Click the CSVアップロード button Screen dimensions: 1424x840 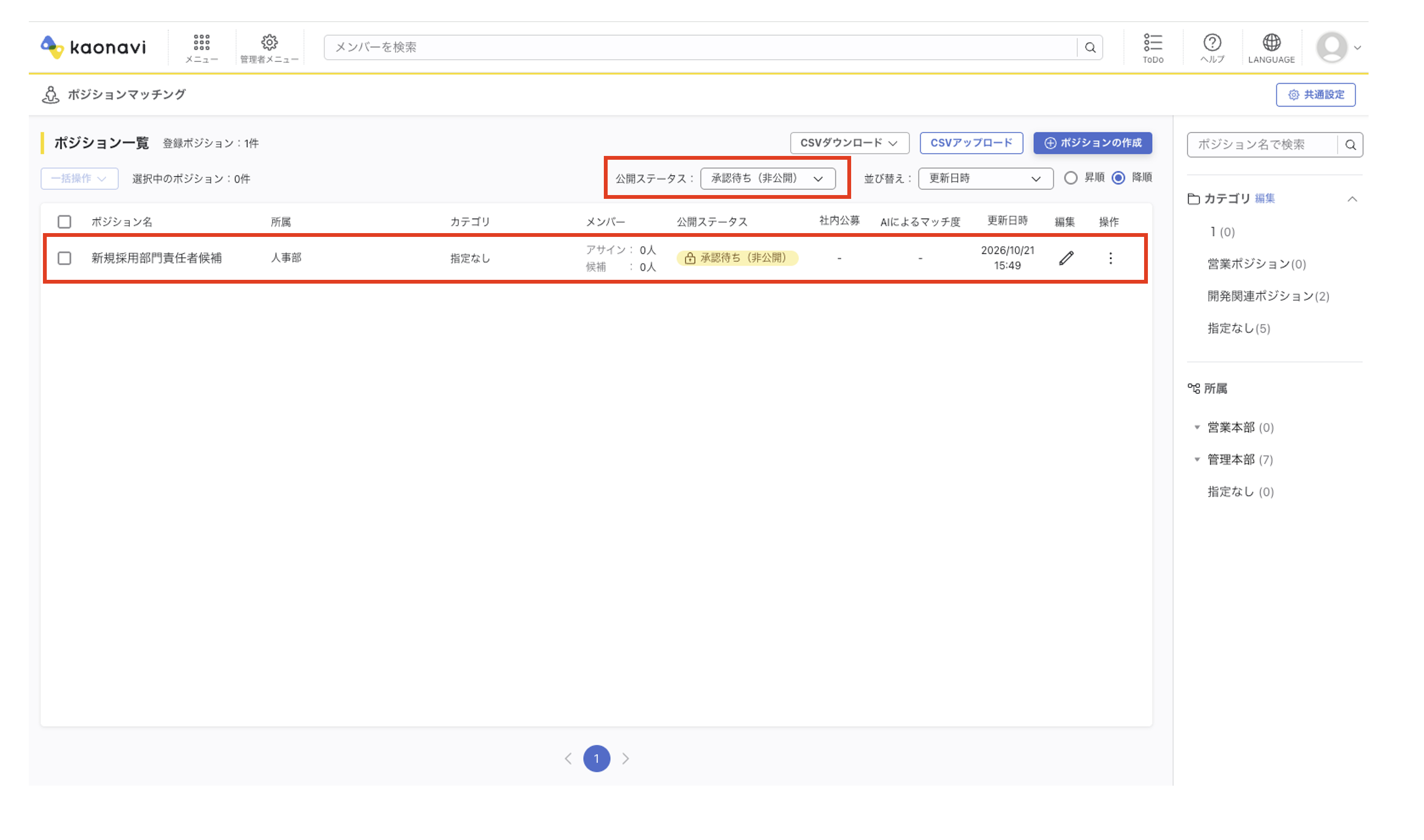tap(971, 143)
